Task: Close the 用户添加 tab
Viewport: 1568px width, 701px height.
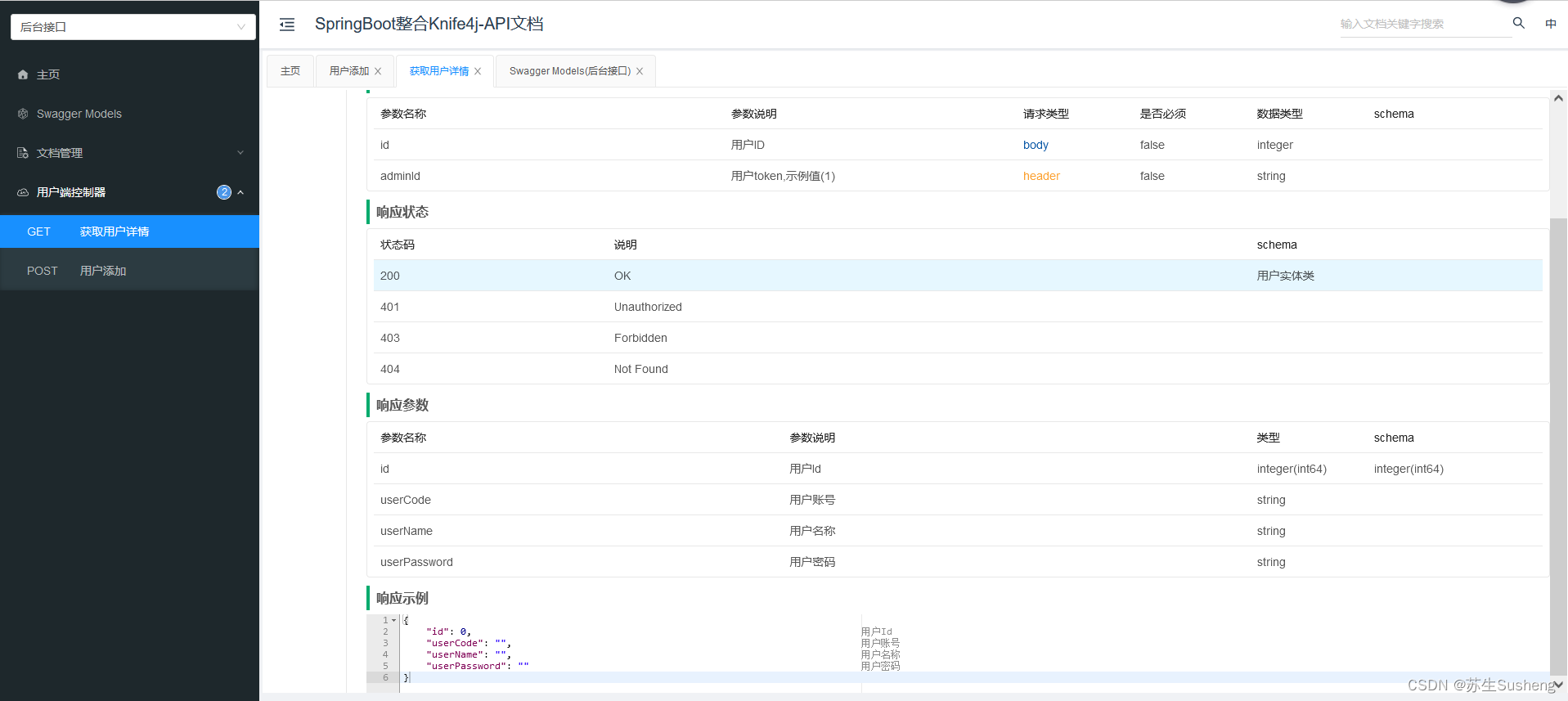Action: (x=378, y=71)
